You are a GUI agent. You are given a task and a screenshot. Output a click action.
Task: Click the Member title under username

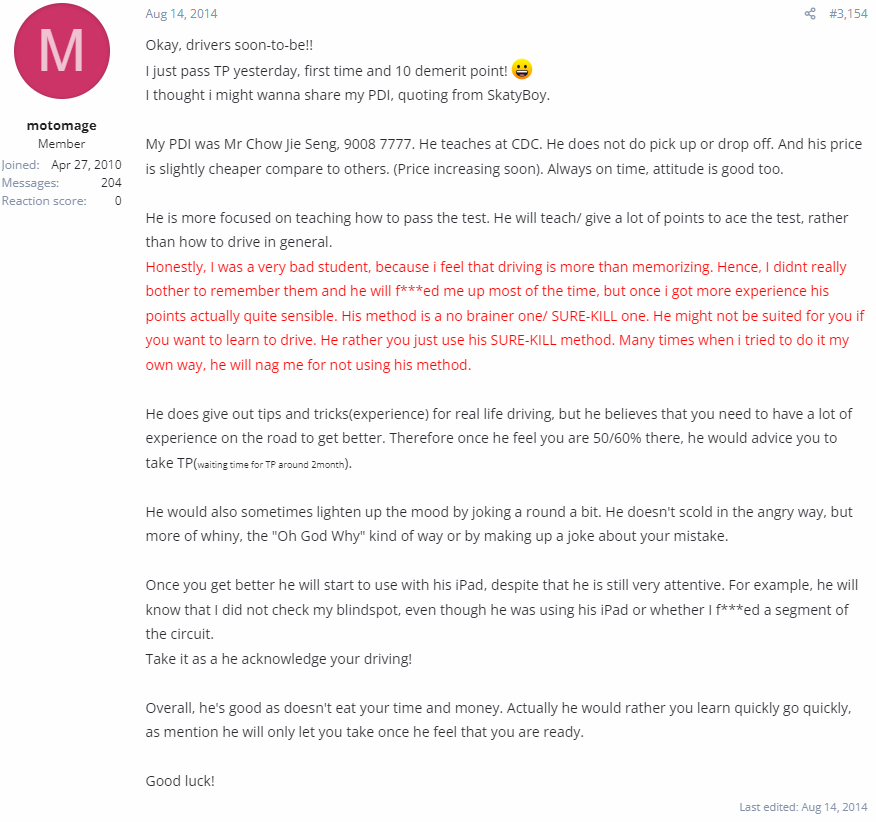click(x=61, y=144)
